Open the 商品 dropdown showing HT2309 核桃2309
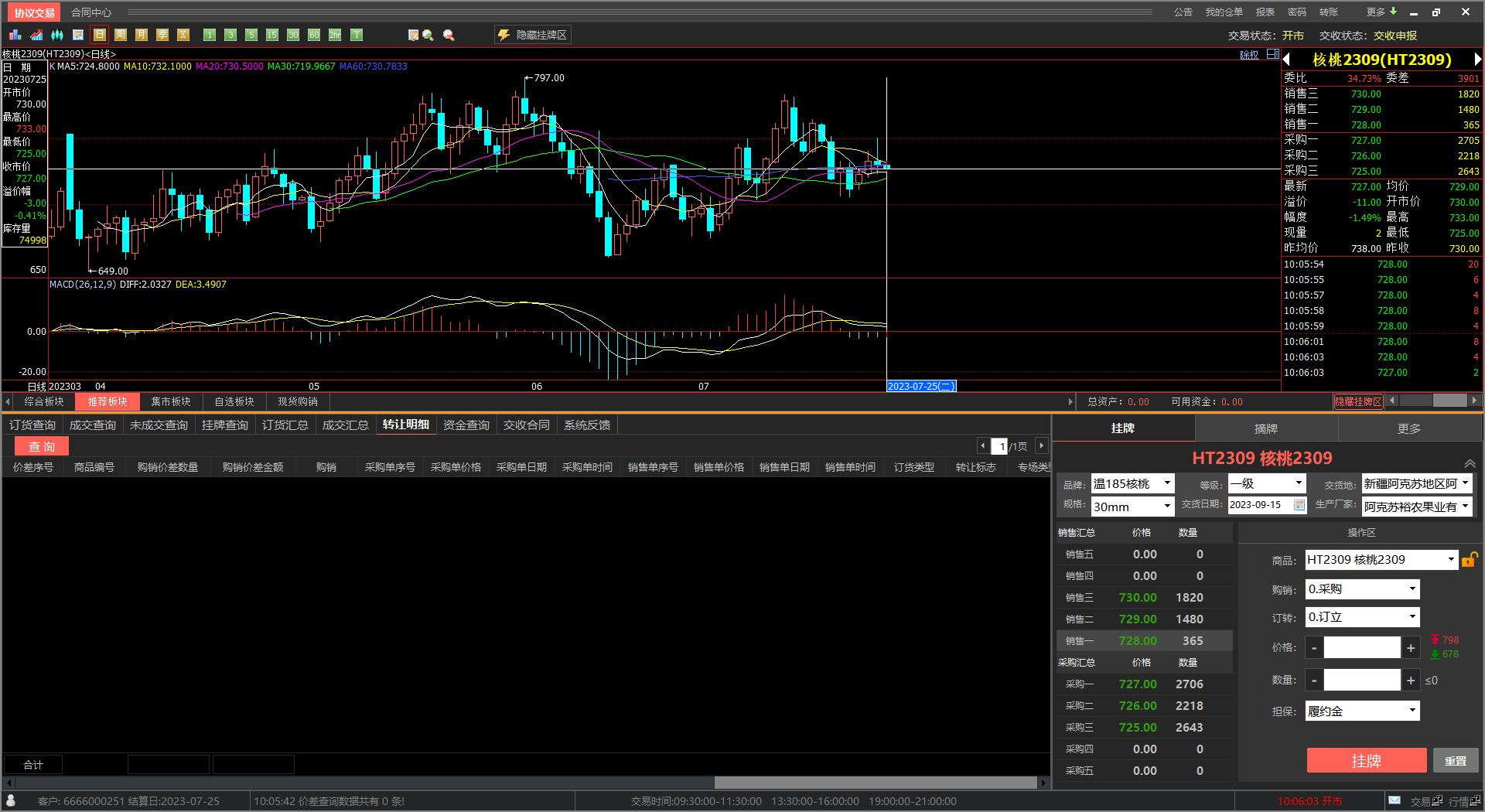This screenshot has height=812, width=1485. (x=1381, y=560)
